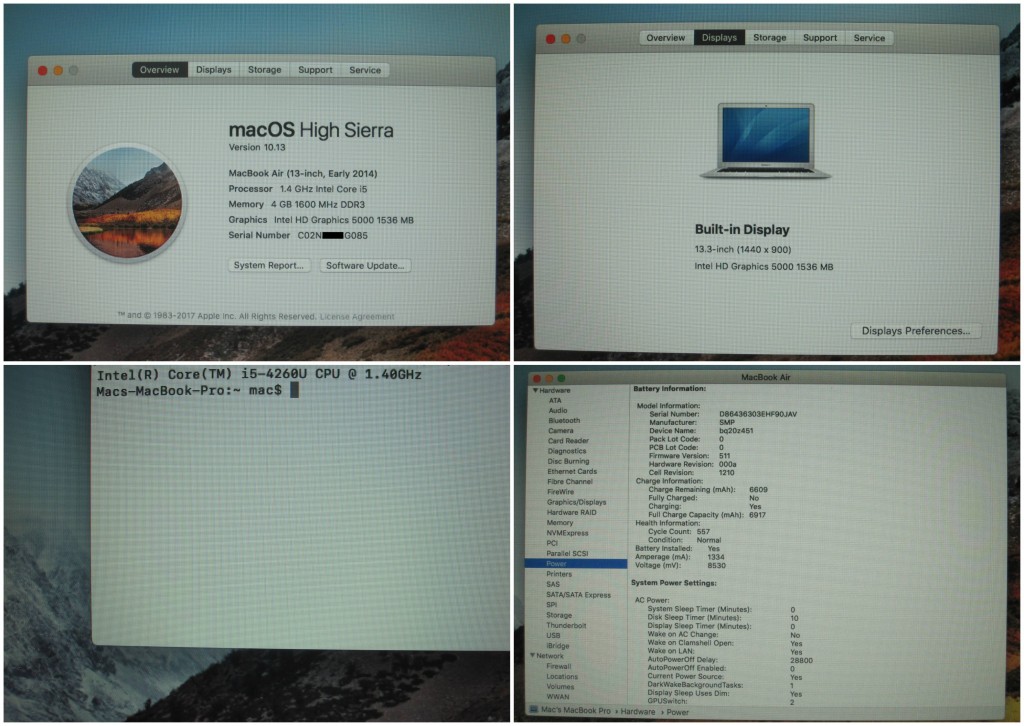The height and width of the screenshot is (726, 1024).
Task: Select Bluetooth in the Hardware list
Action: [x=564, y=420]
